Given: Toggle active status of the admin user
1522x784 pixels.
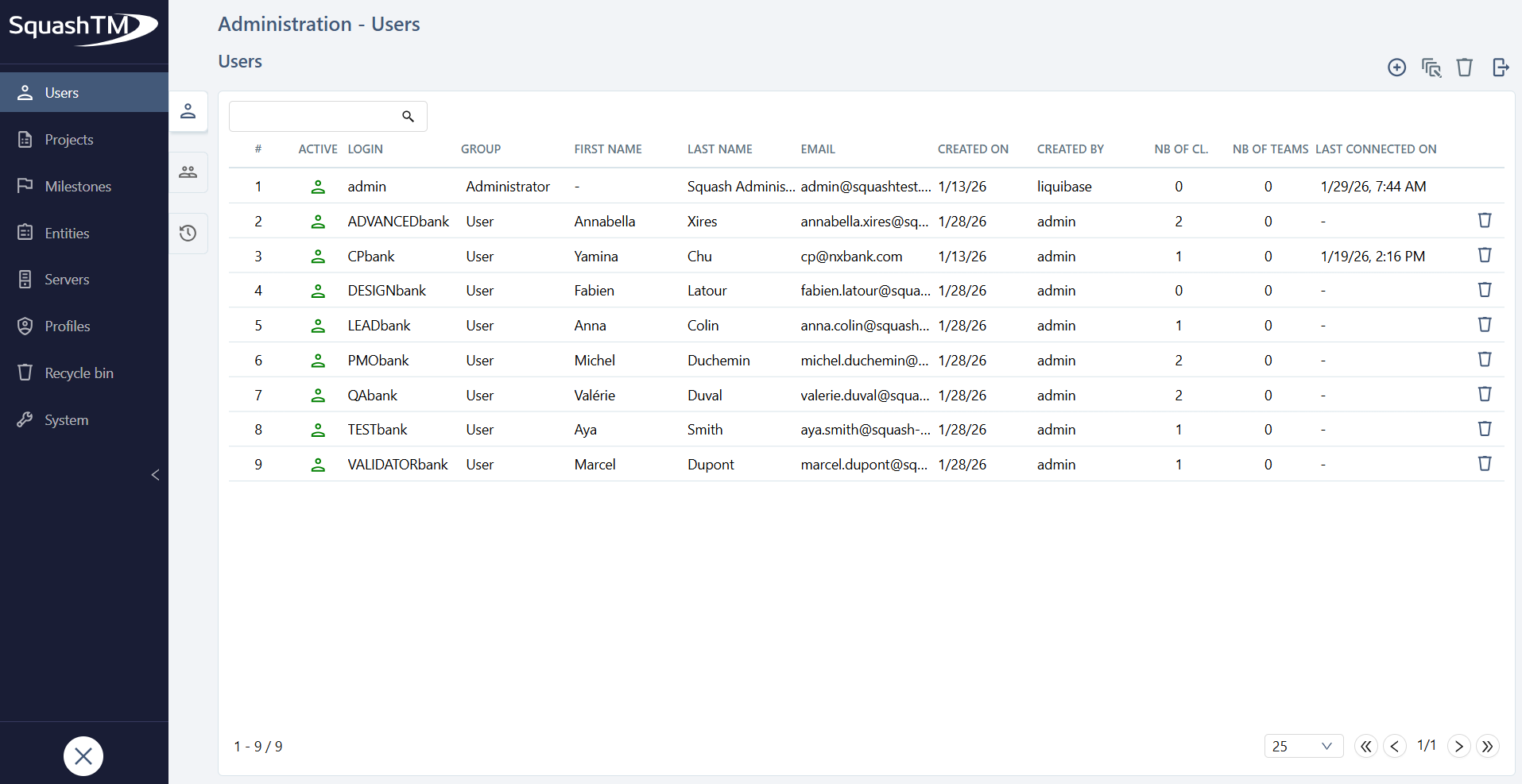Looking at the screenshot, I should click(x=319, y=187).
